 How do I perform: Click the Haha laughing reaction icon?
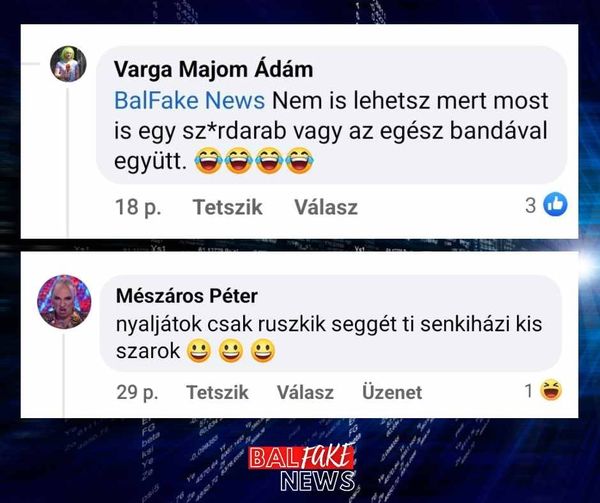point(551,390)
